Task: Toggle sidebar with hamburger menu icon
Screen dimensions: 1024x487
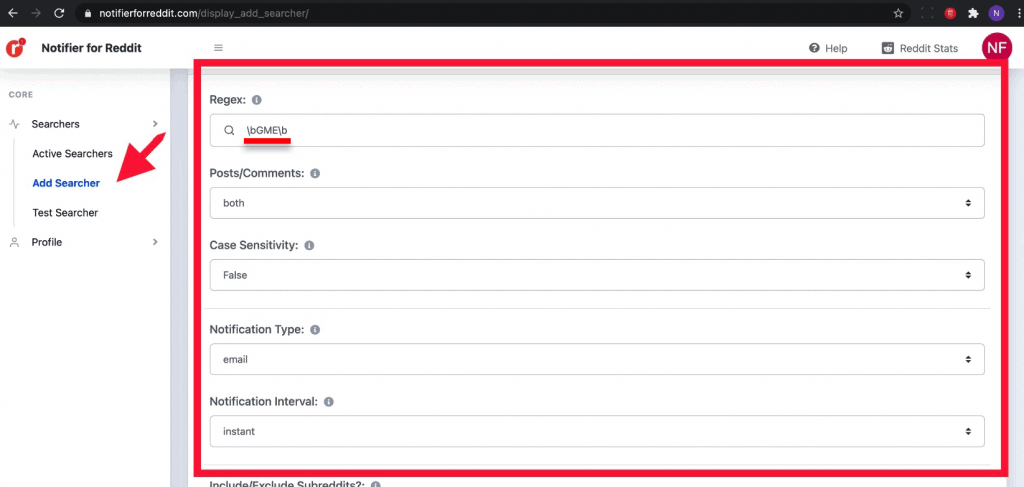Action: (x=219, y=48)
